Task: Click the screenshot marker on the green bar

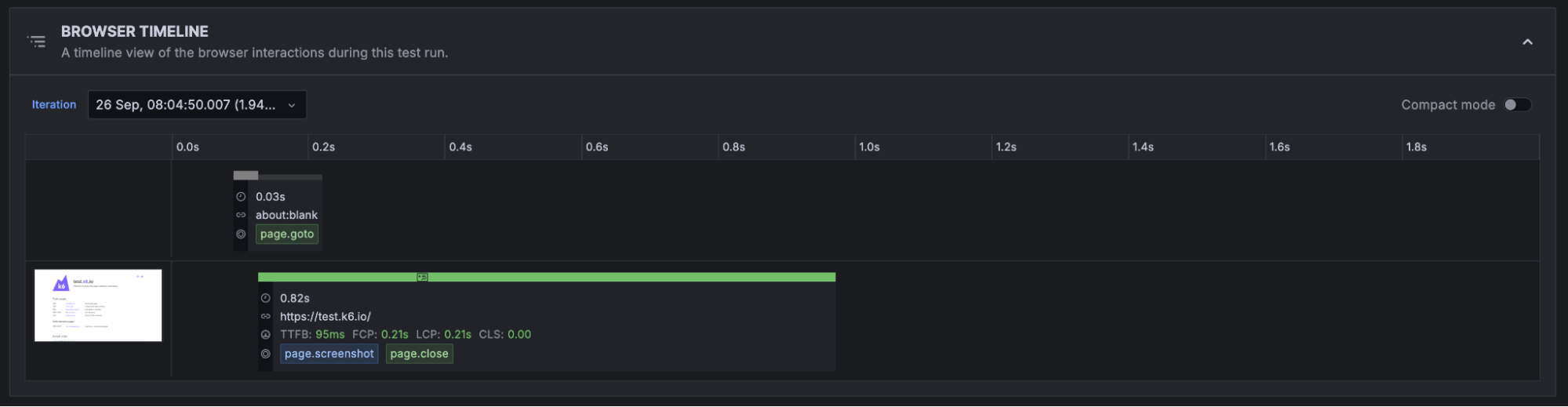Action: pos(422,277)
